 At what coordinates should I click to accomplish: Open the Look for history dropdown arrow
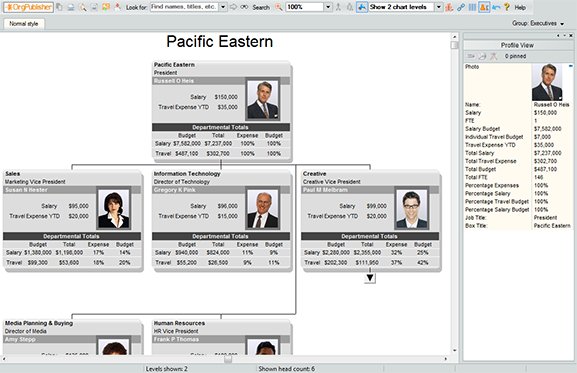(223, 7)
